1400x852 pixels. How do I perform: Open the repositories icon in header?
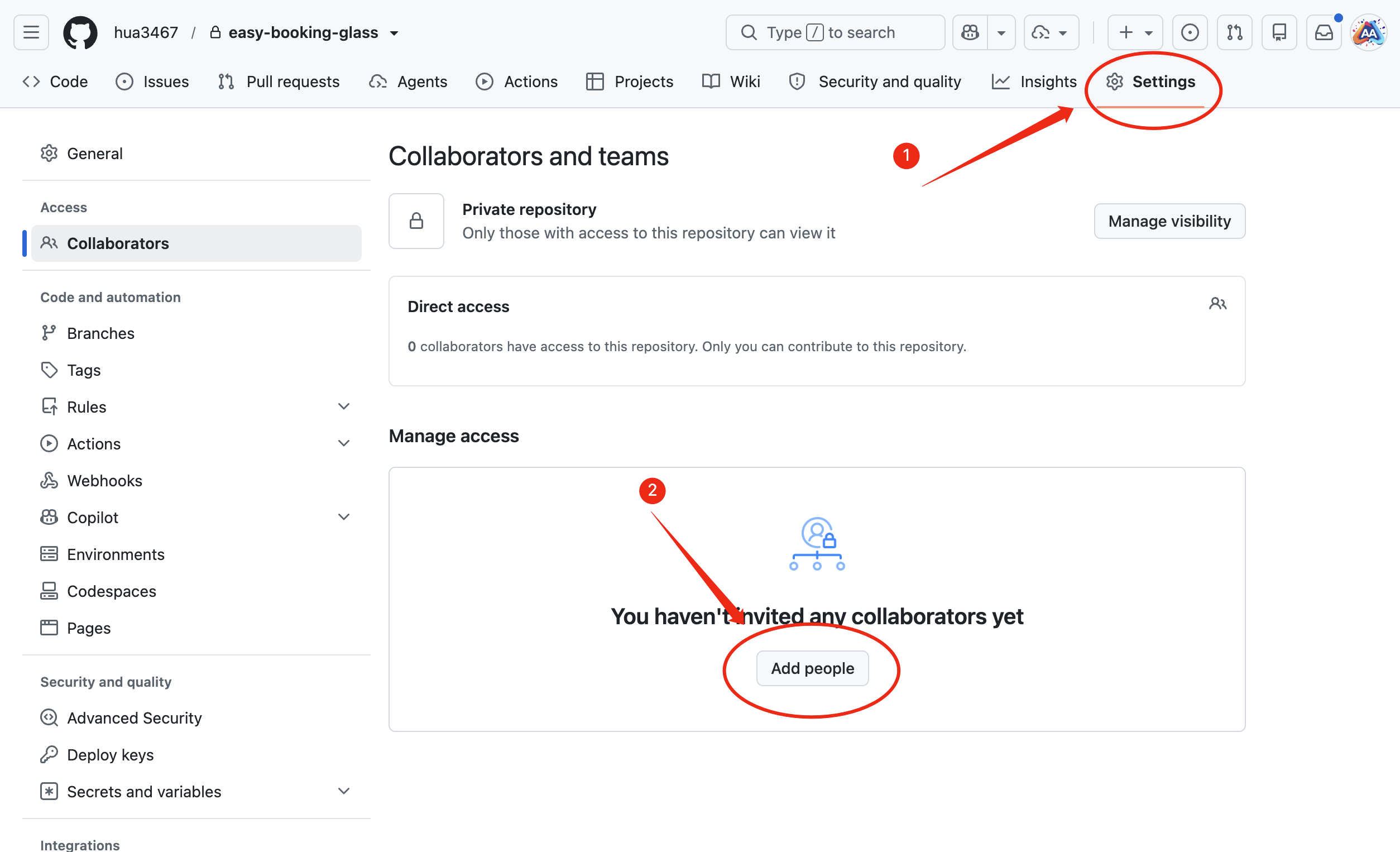click(1279, 32)
